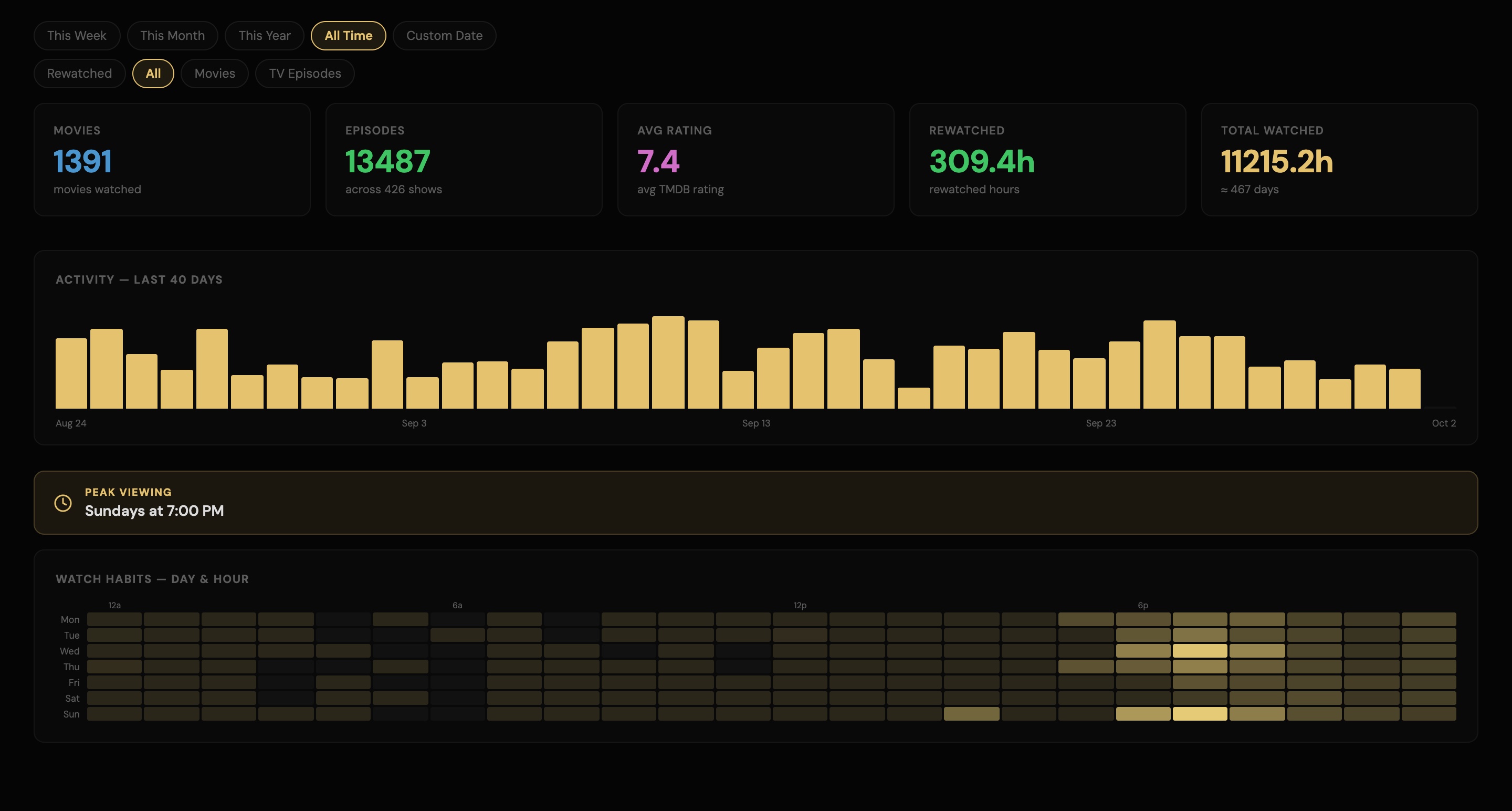Image resolution: width=1512 pixels, height=811 pixels.
Task: Click the Total Watched card title
Action: [1272, 130]
